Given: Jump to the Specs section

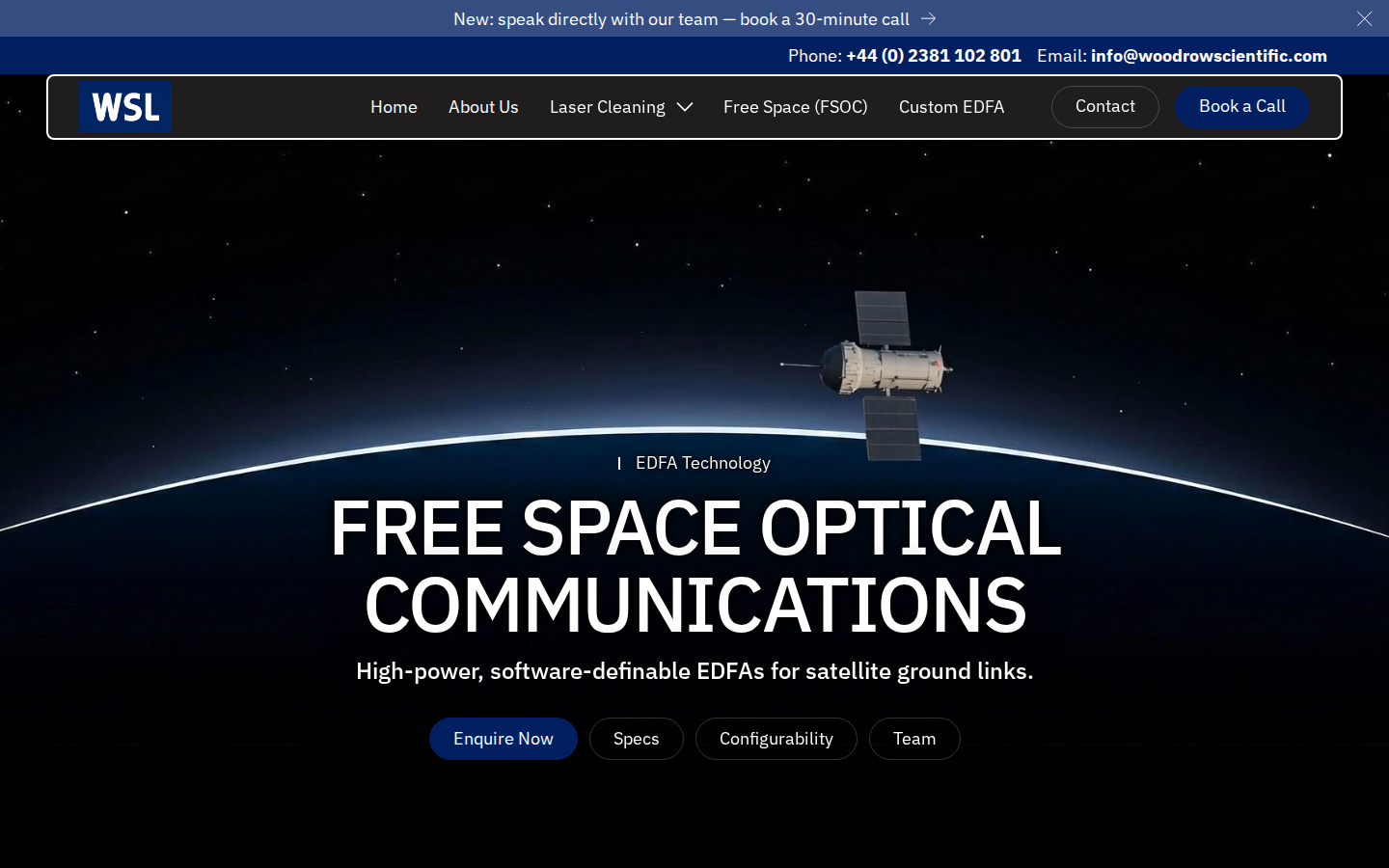Looking at the screenshot, I should [x=637, y=739].
